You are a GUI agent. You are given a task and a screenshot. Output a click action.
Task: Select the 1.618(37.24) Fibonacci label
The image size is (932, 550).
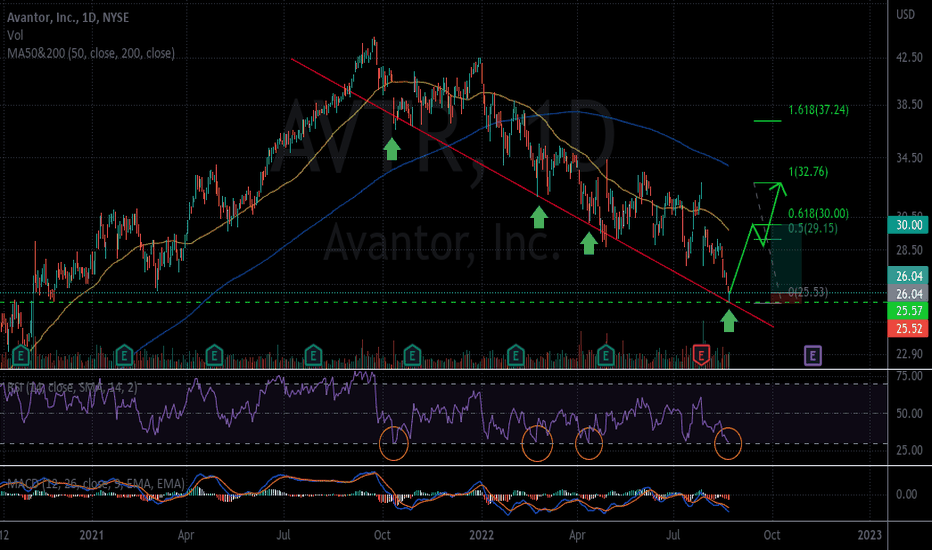818,110
